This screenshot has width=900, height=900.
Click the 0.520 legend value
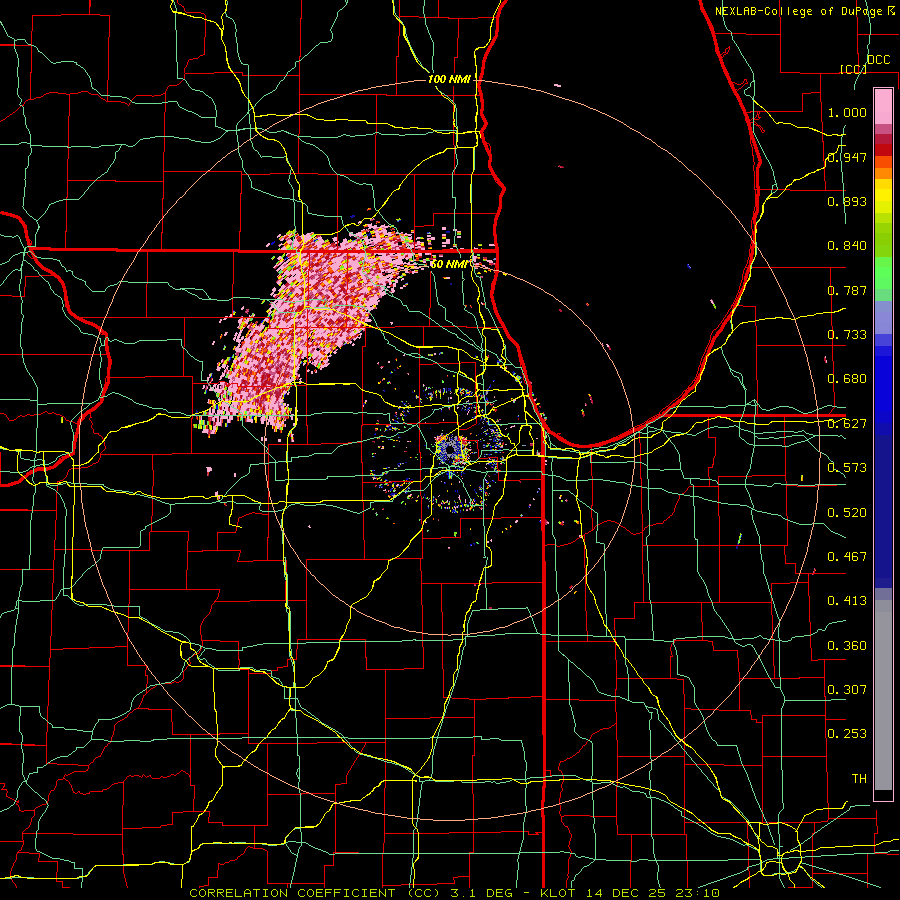tap(847, 513)
